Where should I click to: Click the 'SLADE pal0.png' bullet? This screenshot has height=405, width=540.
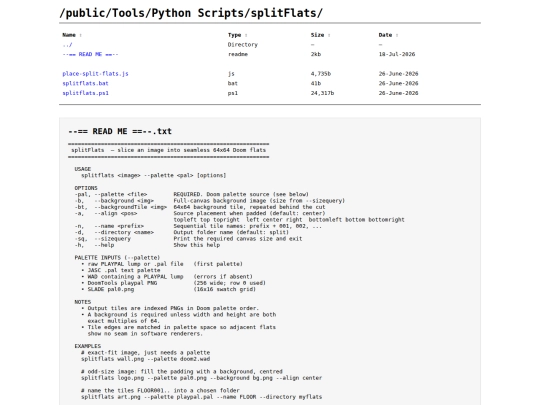pos(168,289)
